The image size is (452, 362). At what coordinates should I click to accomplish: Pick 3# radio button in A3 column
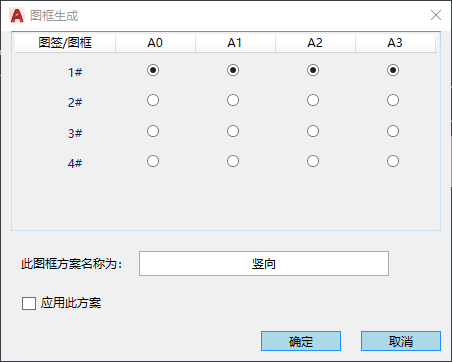(393, 131)
